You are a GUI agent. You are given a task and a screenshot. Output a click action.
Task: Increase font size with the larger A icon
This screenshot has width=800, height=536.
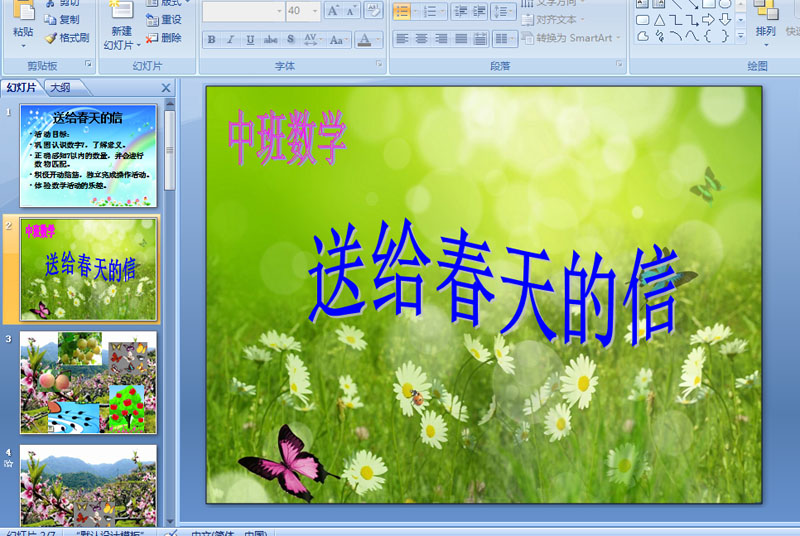point(333,11)
